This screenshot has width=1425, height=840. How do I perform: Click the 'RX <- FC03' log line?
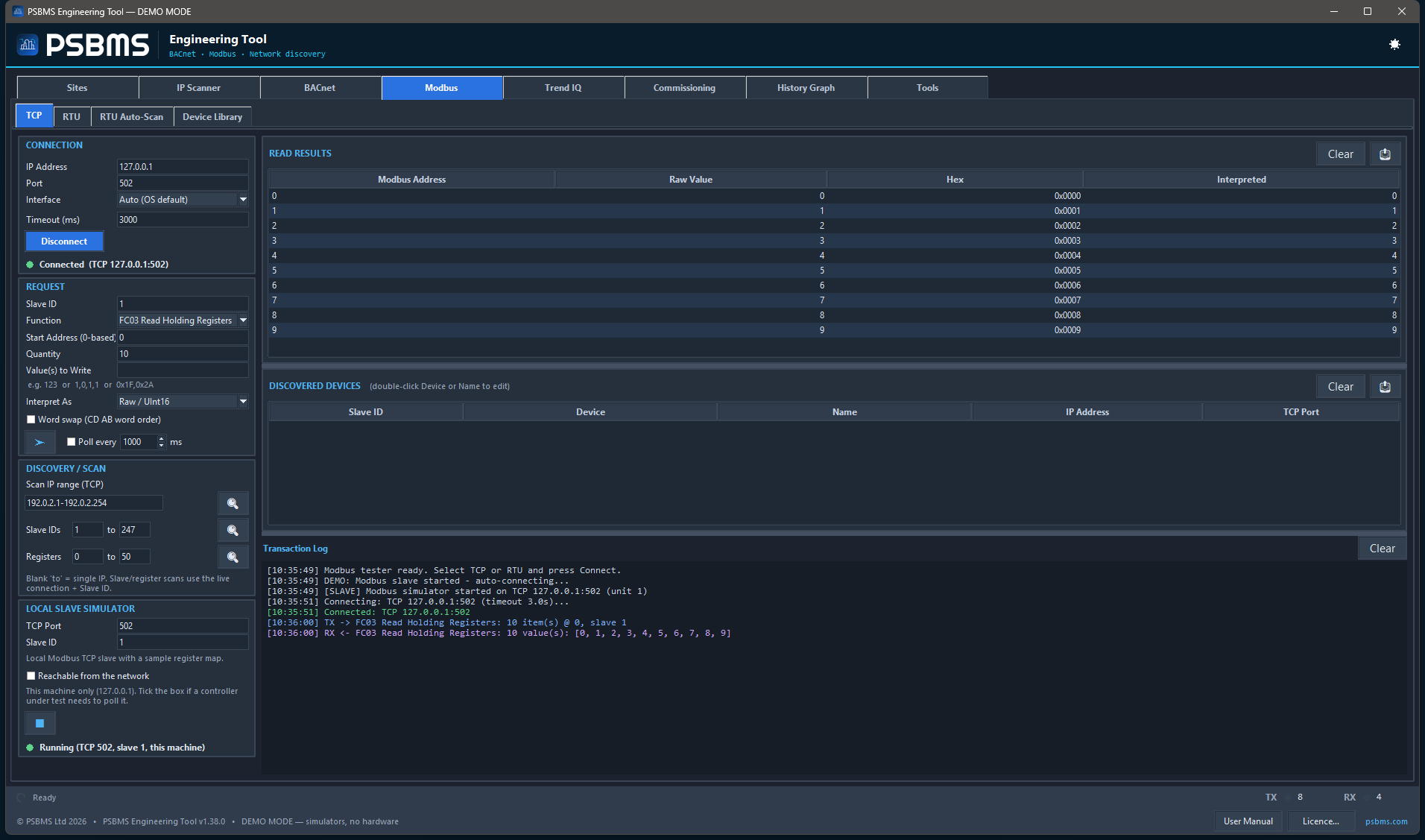499,634
